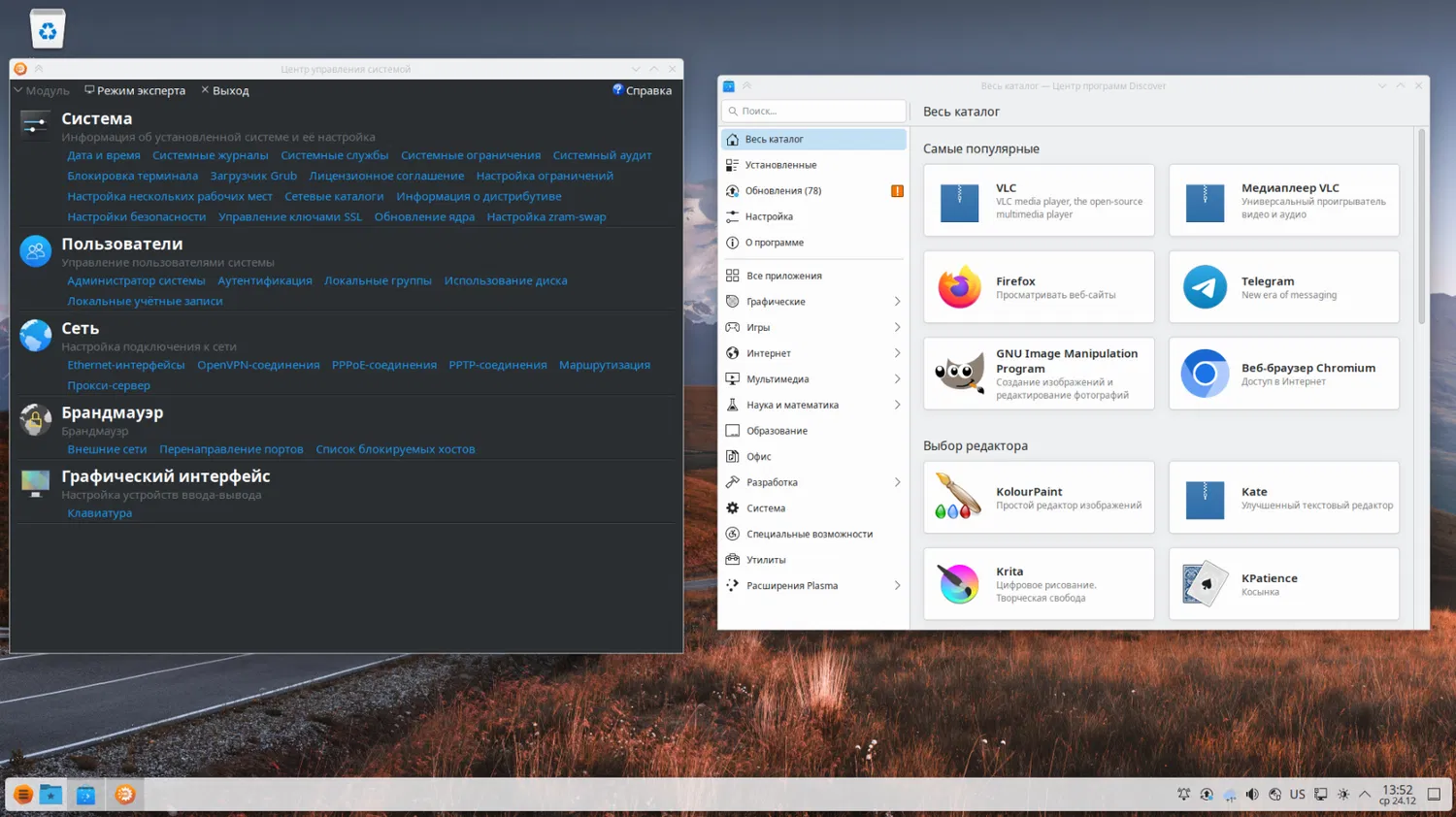Expand the Наука и математика category arrow

click(x=897, y=406)
